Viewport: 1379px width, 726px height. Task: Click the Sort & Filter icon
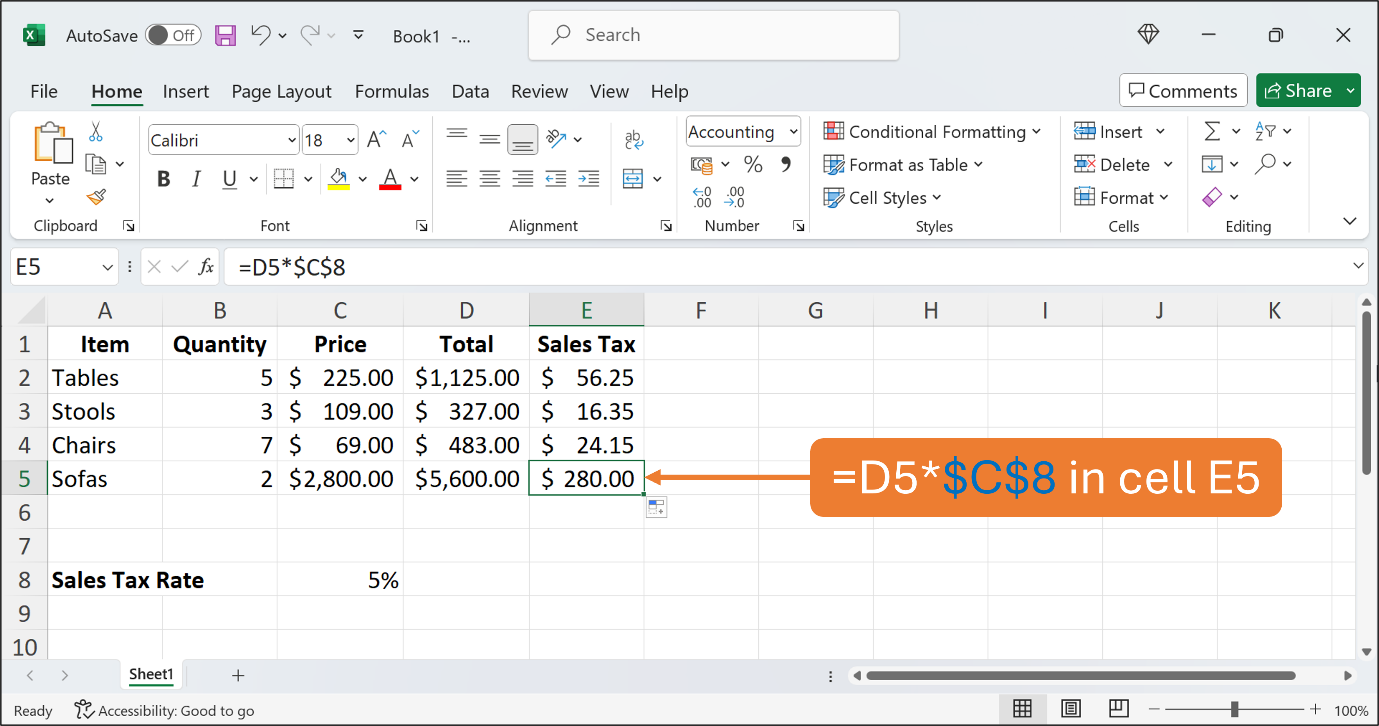[x=1265, y=131]
